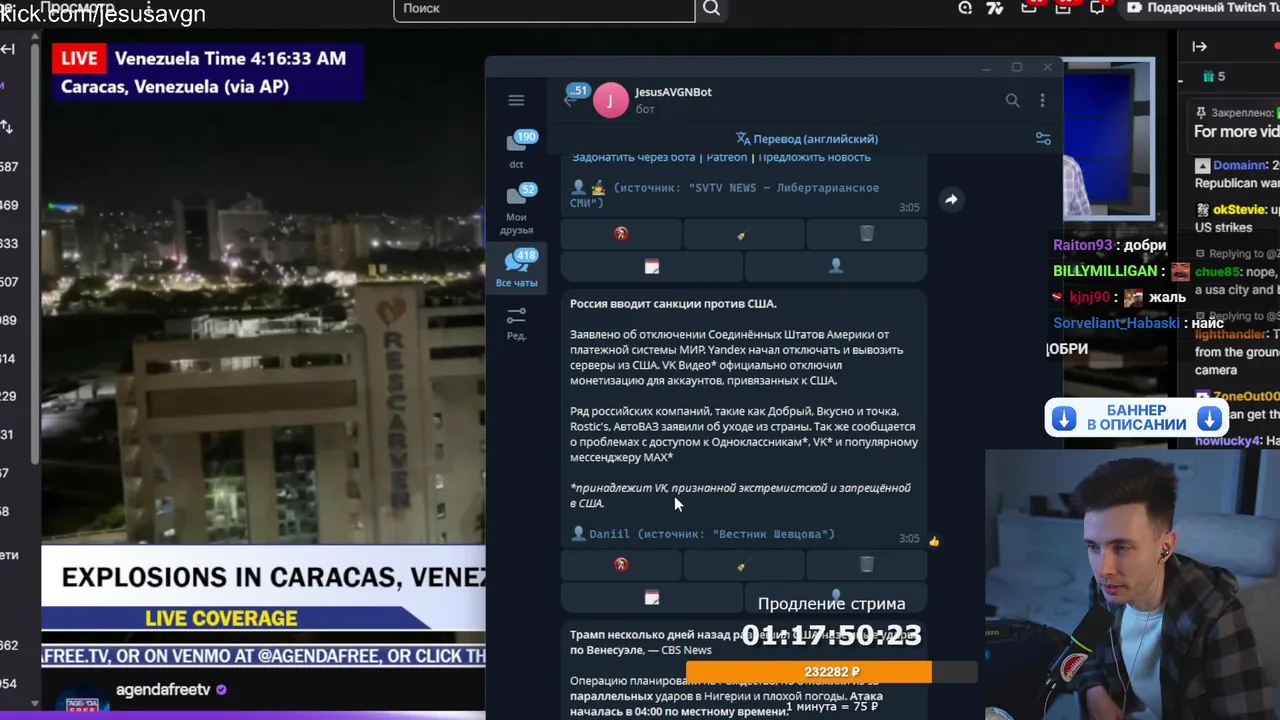Click user silhouette button under SVTV NEWS message

tap(836, 266)
